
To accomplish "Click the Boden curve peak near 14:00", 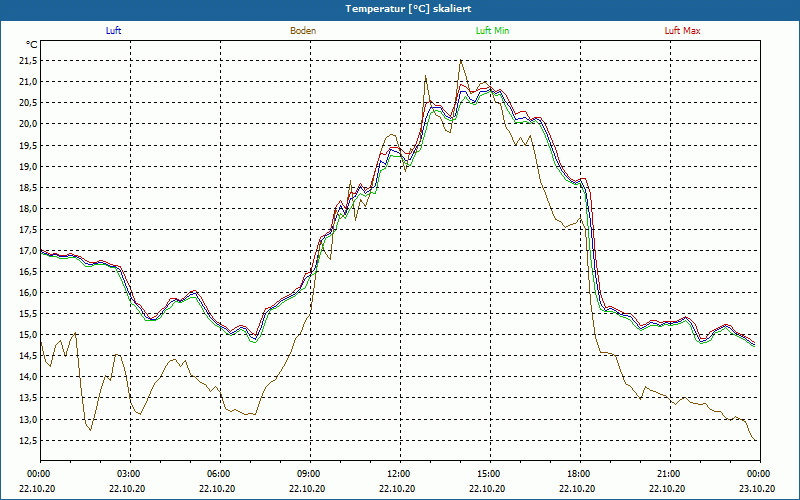I will pos(461,60).
